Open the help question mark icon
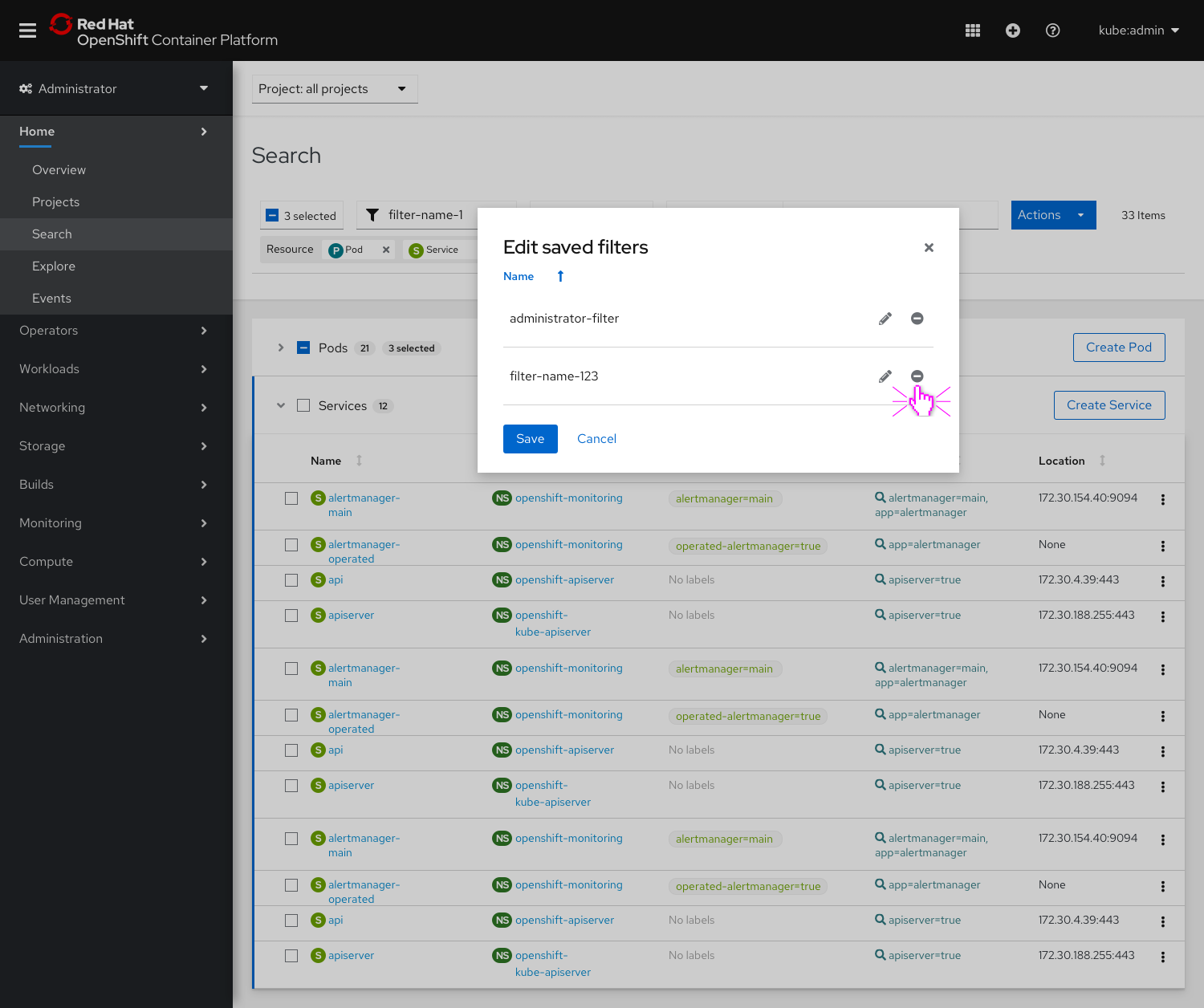Viewport: 1204px width, 1008px height. click(x=1053, y=30)
